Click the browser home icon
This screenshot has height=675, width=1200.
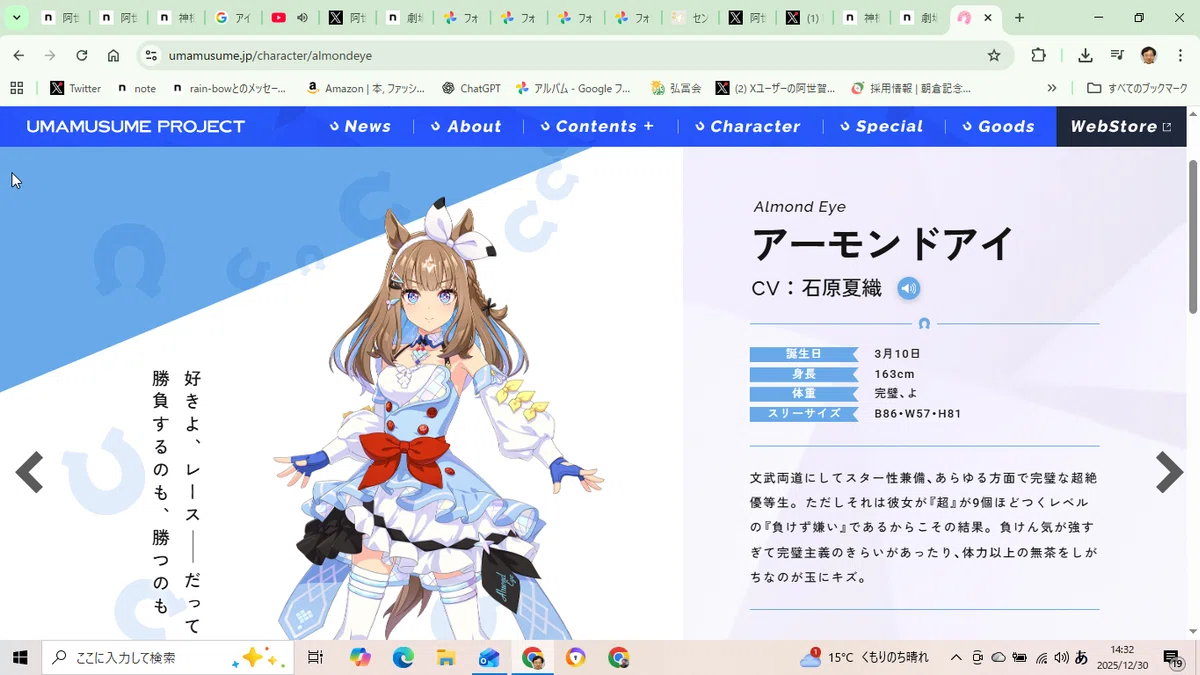[113, 56]
